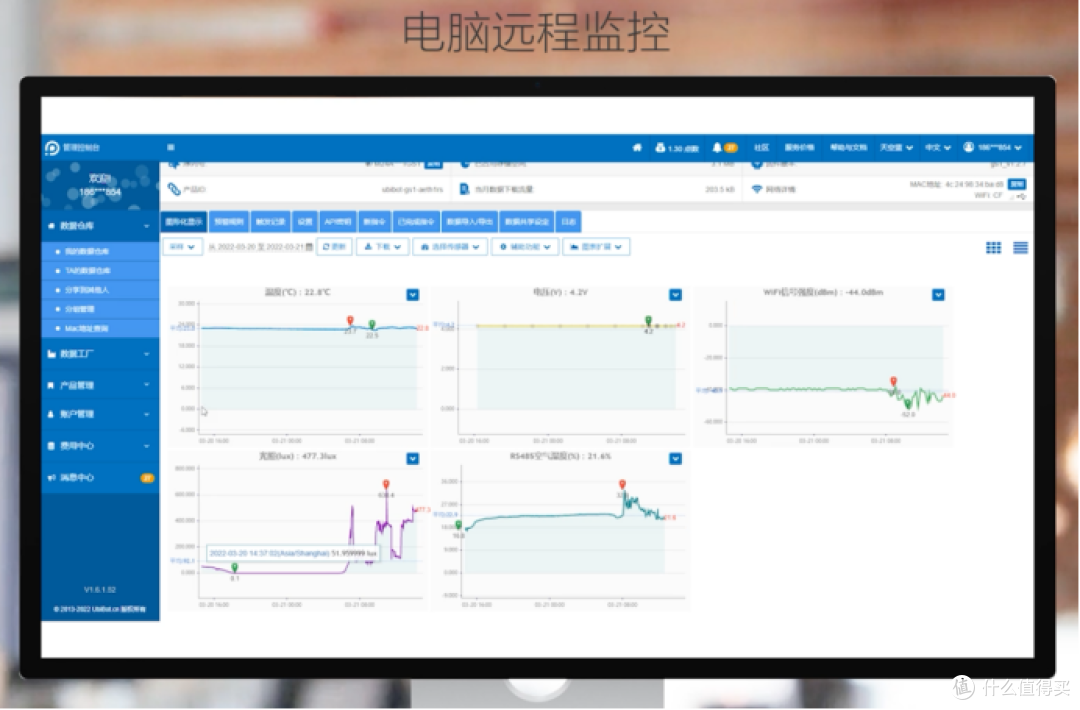Open temperature chart options dropdown arrow
The width and height of the screenshot is (1080, 710).
[413, 295]
